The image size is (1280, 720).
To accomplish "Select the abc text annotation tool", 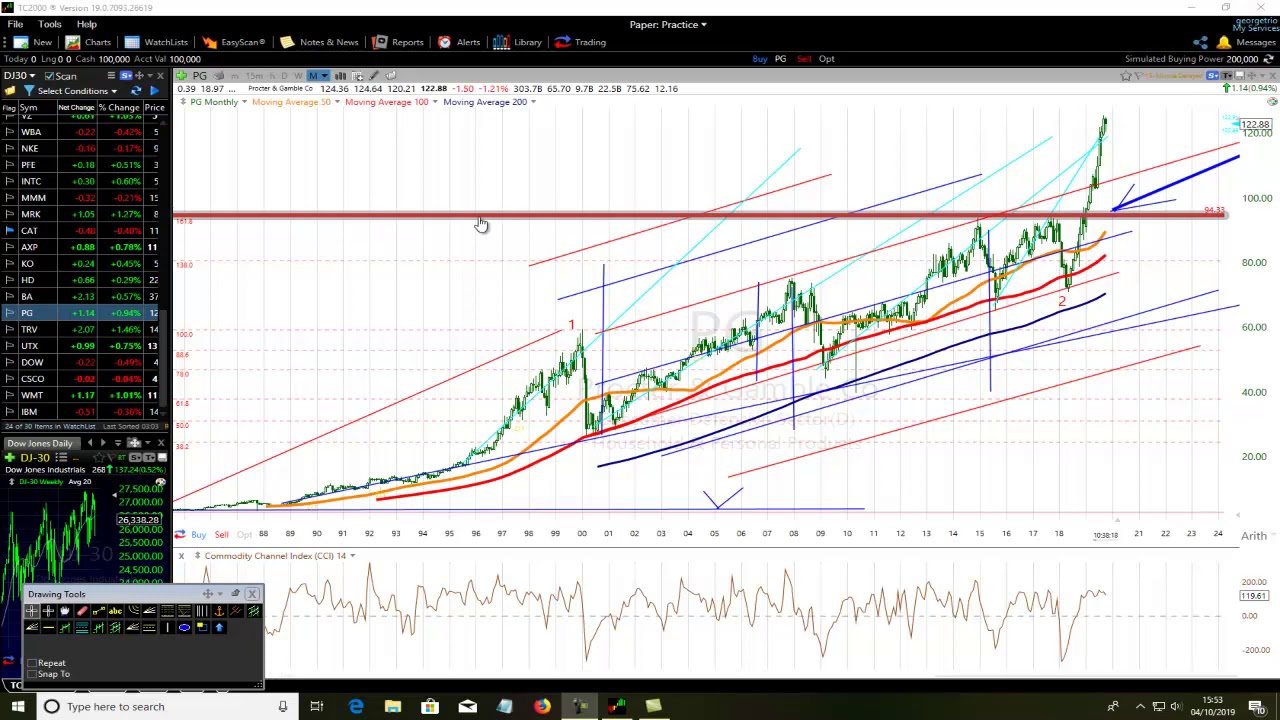I will point(116,611).
